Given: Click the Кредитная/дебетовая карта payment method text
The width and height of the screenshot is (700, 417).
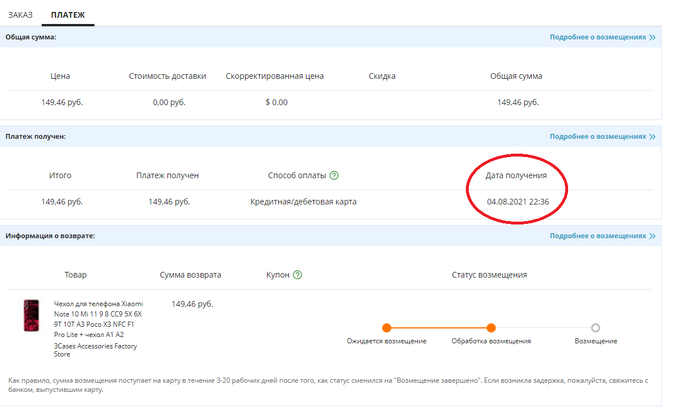Looking at the screenshot, I should click(x=303, y=202).
